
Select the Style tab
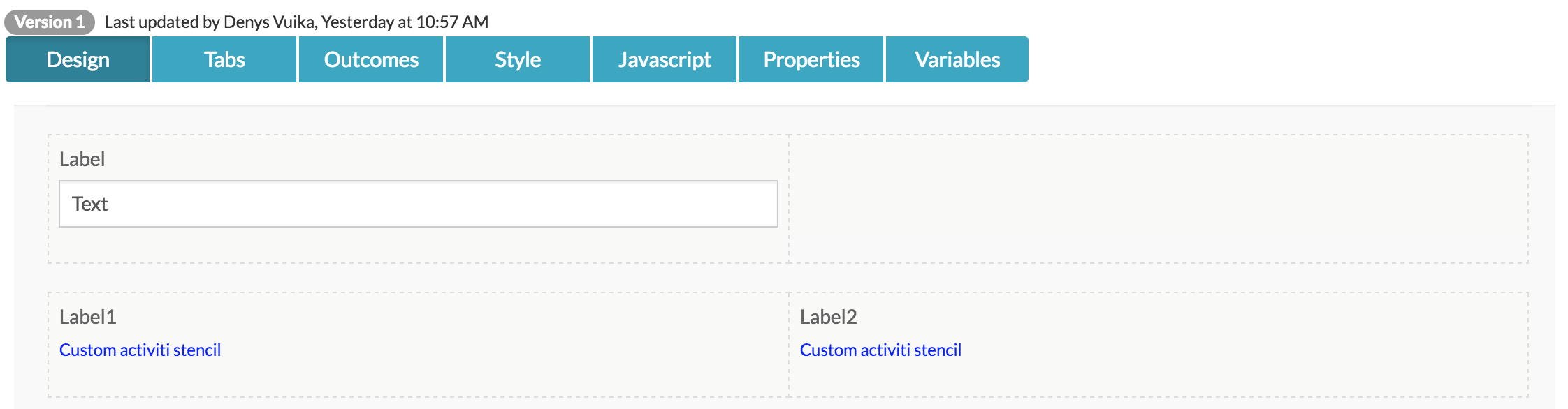pyautogui.click(x=518, y=59)
